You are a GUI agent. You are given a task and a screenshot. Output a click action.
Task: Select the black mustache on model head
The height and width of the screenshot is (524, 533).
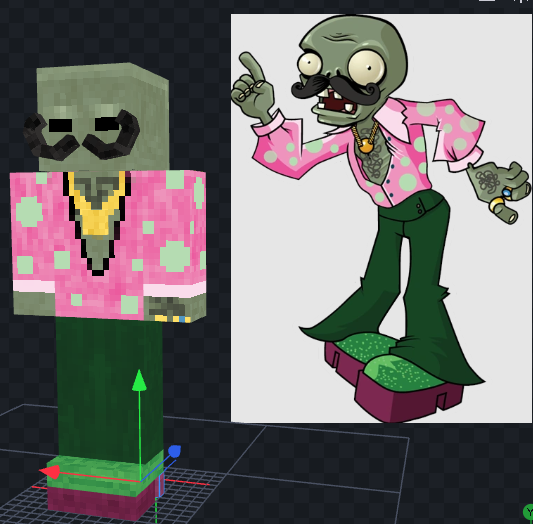pos(82,136)
